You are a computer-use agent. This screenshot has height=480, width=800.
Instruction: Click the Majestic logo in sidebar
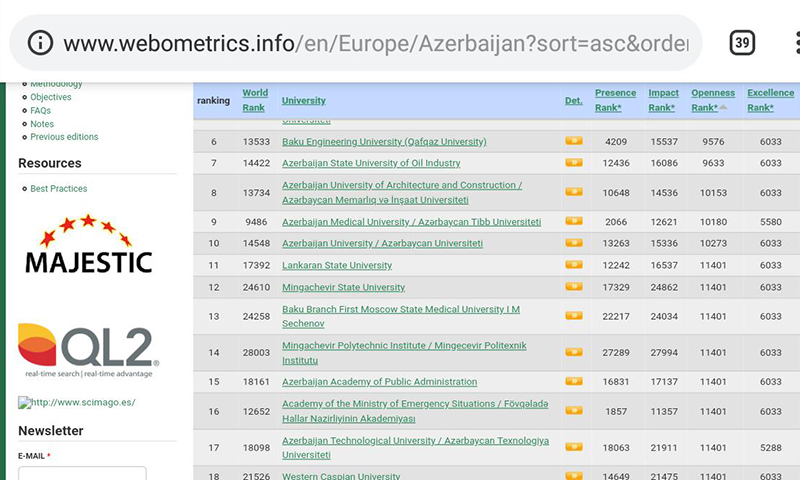(88, 244)
